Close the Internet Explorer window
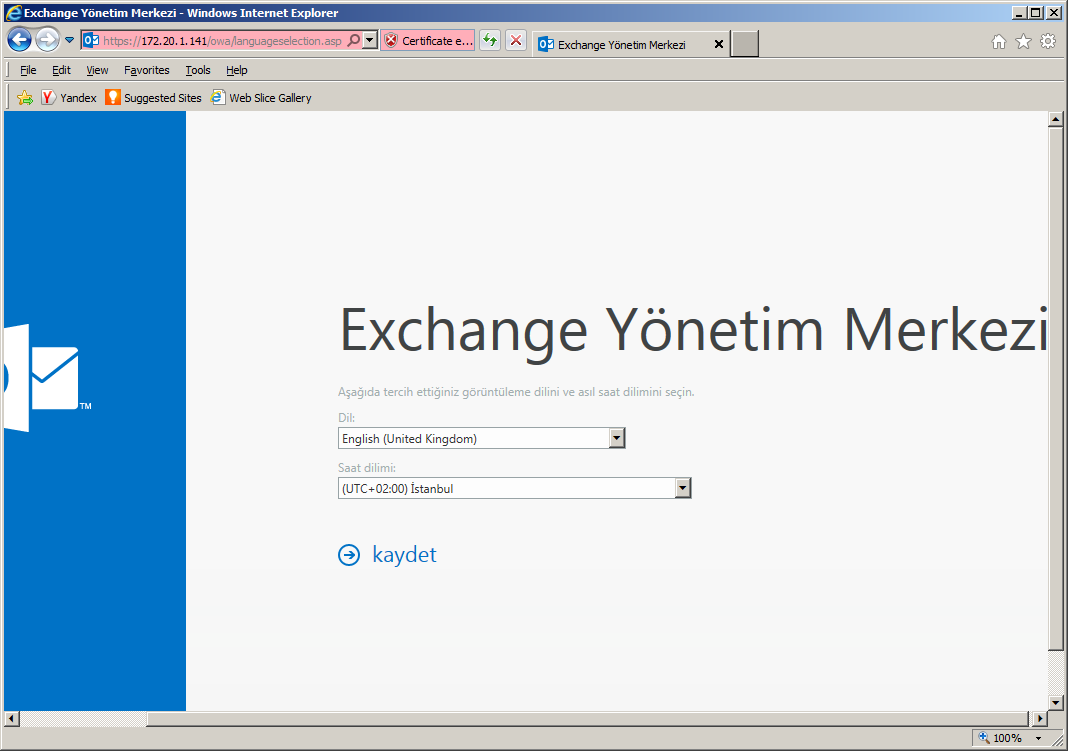Viewport: 1068px width, 751px height. (1053, 12)
